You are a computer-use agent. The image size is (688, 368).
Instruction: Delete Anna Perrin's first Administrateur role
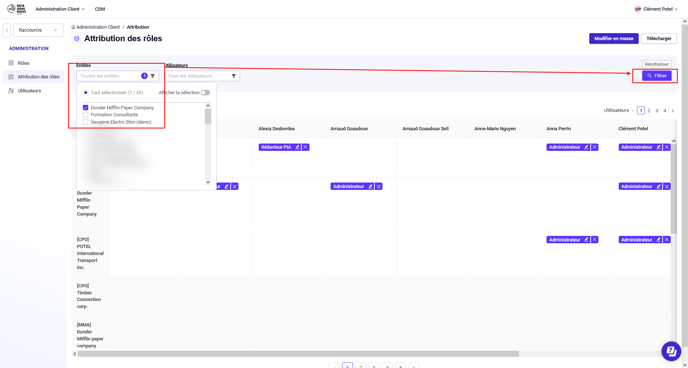[594, 147]
